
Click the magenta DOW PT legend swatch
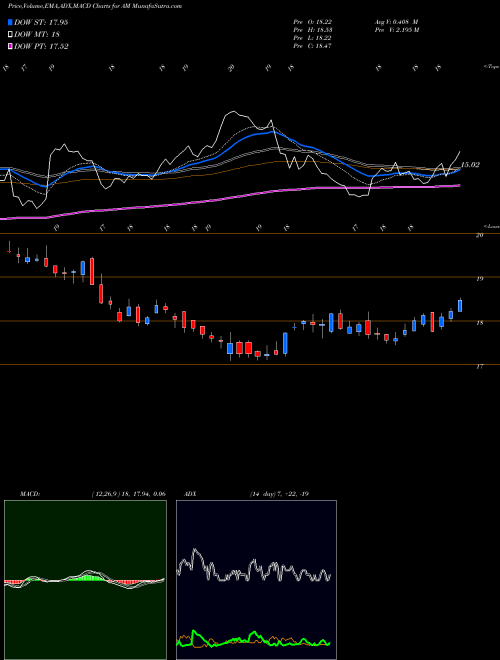[11, 46]
